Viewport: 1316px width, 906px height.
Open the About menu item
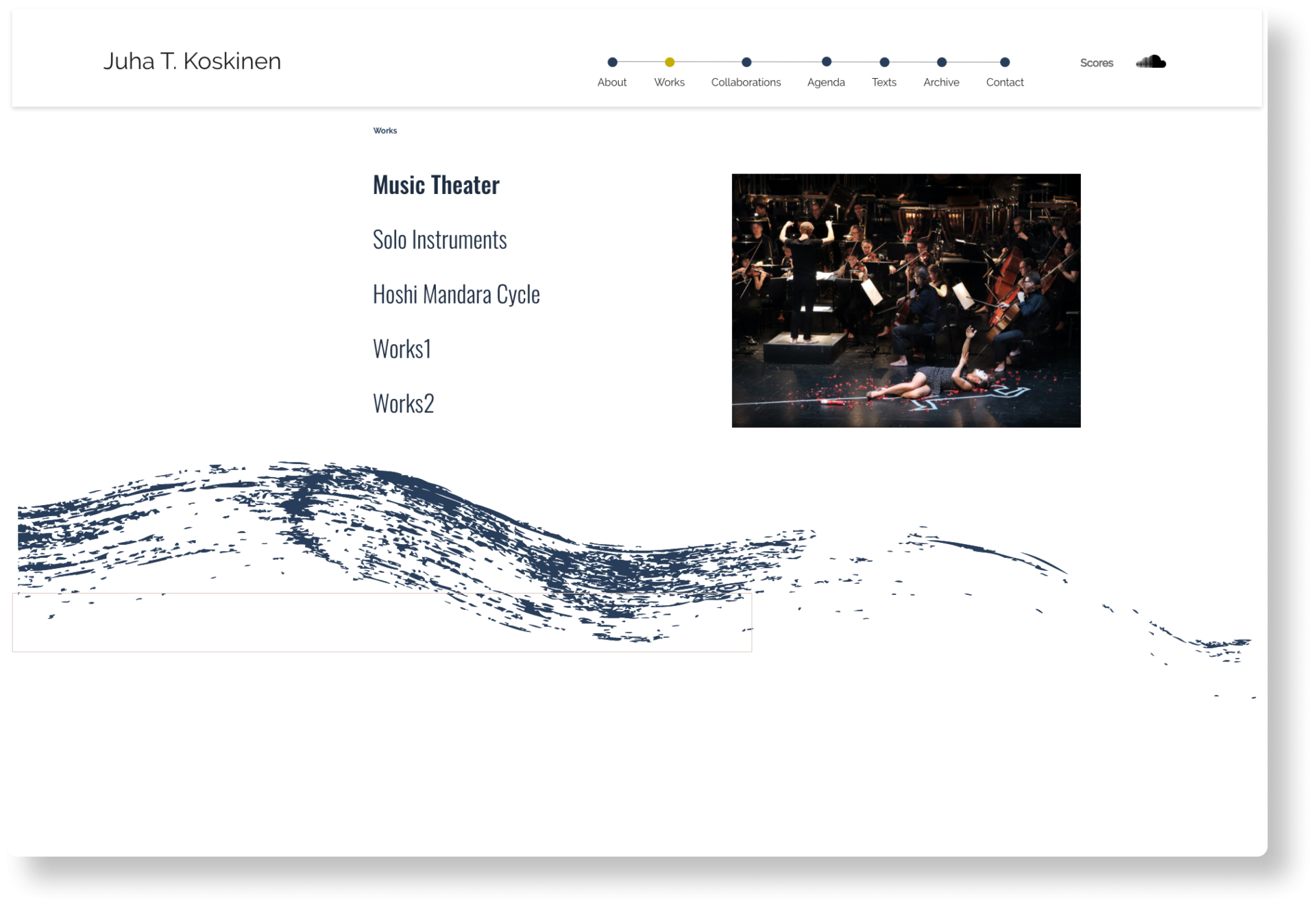pos(612,82)
